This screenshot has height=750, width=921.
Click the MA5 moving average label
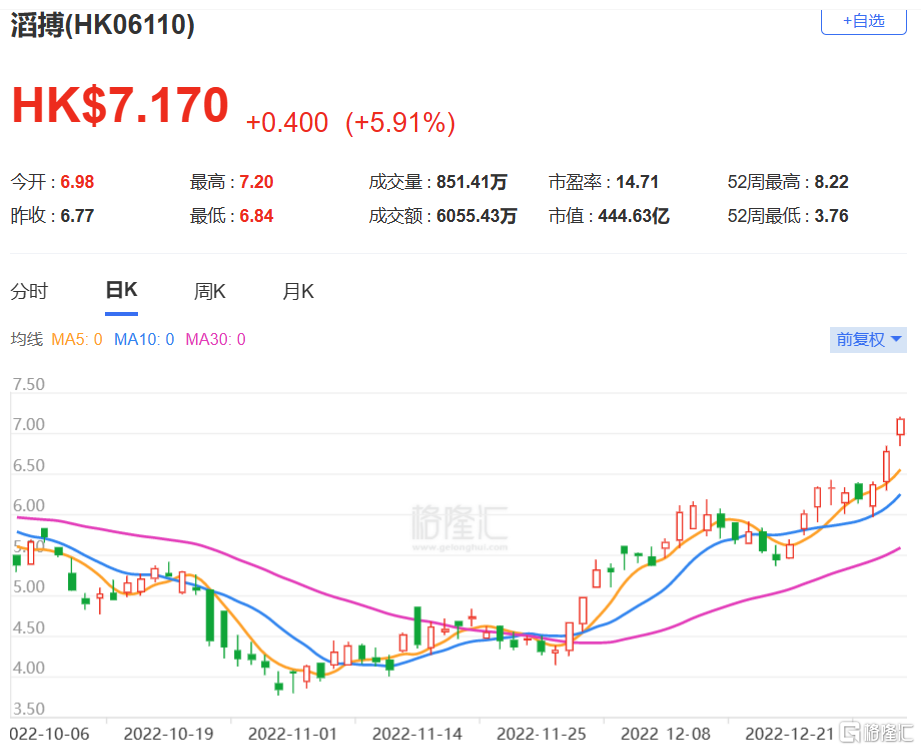click(76, 339)
